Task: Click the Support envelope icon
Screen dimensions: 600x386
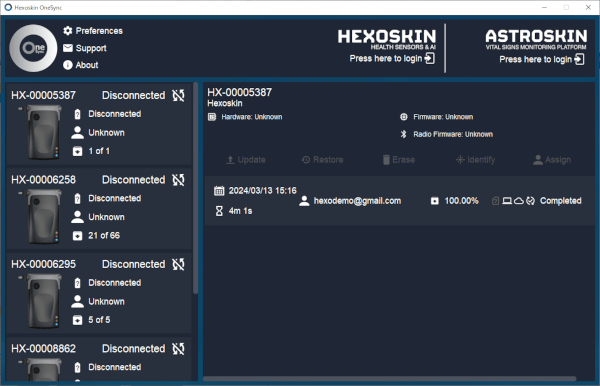Action: (x=68, y=48)
